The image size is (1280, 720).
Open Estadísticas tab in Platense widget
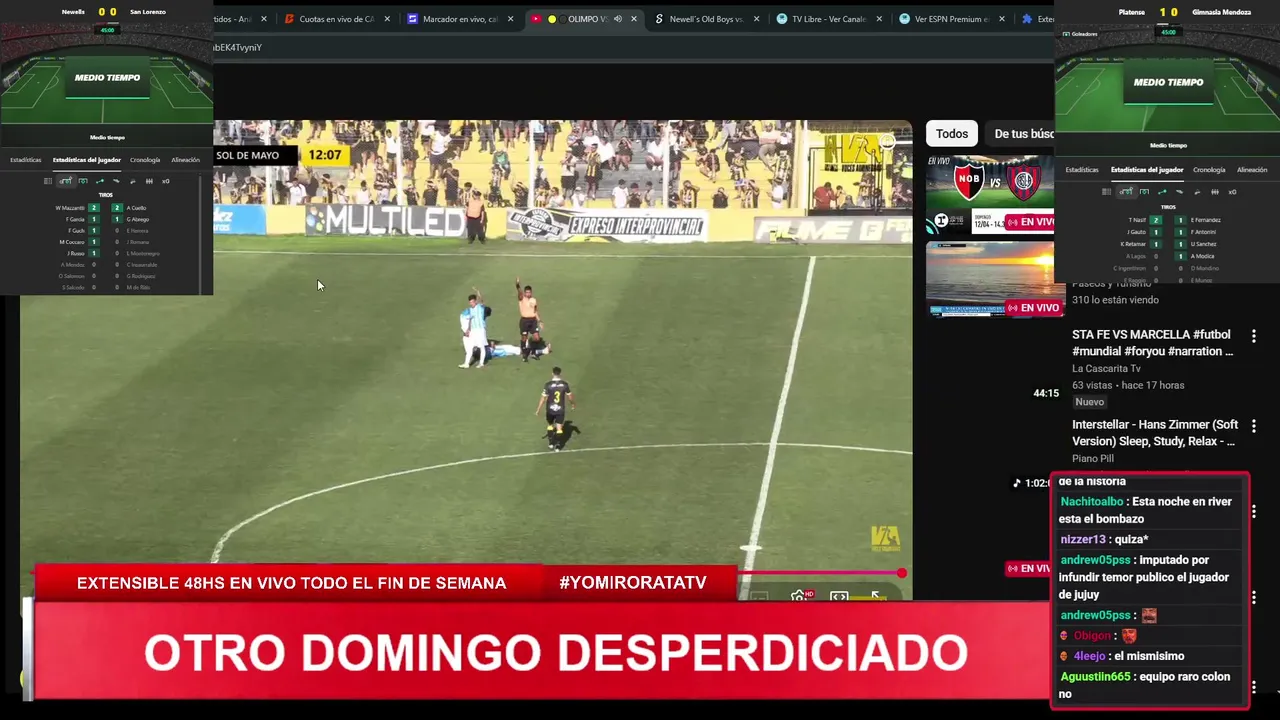(x=1082, y=170)
